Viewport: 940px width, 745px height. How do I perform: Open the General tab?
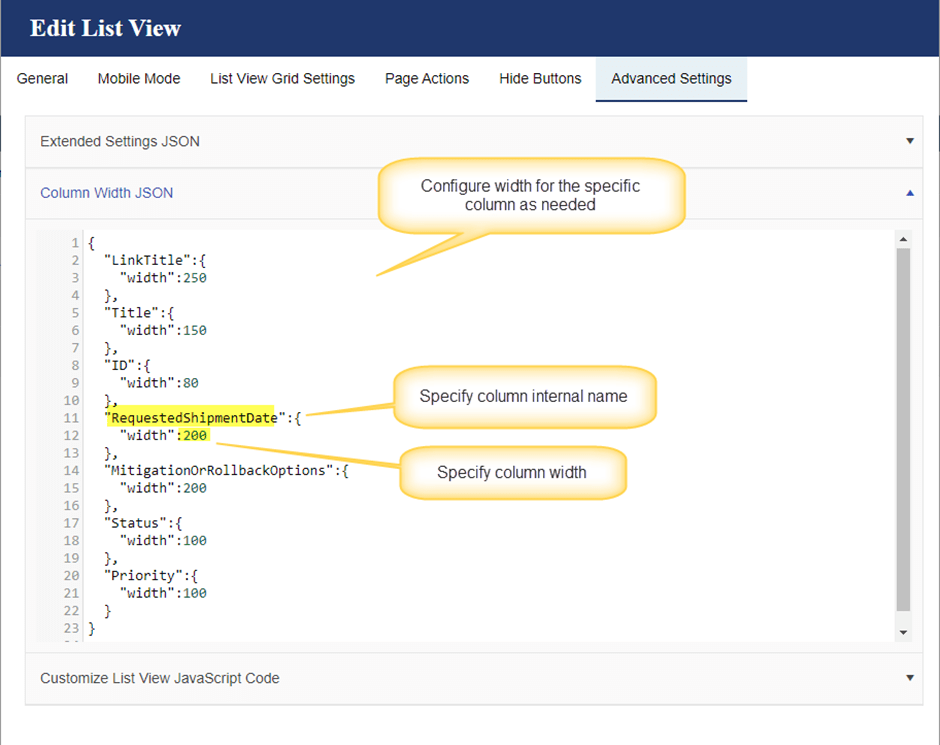(x=43, y=79)
